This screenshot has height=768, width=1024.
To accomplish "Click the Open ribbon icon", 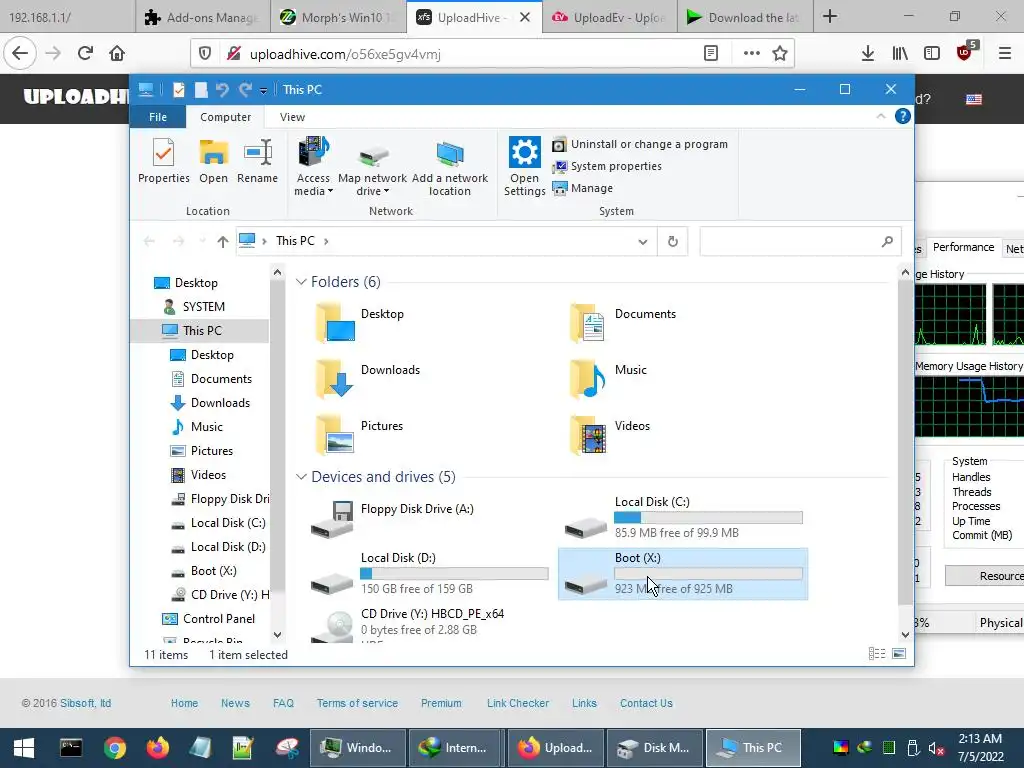I will [x=214, y=160].
